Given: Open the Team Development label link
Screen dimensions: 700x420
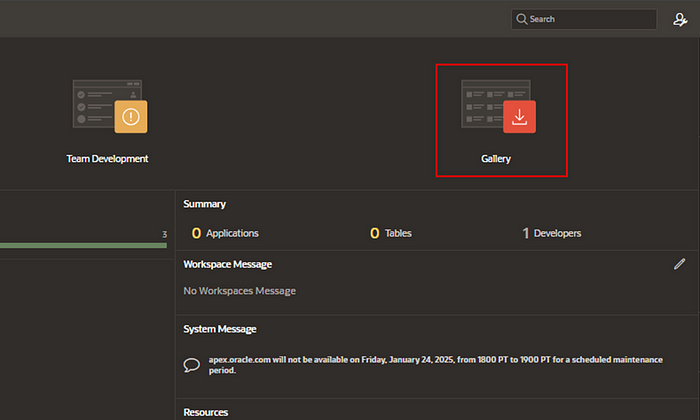Looking at the screenshot, I should [x=107, y=159].
